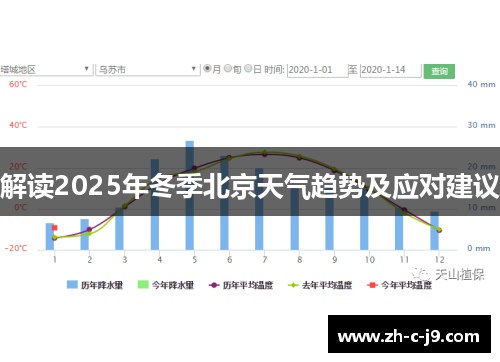
Task: Click the start date field 2020-1-01
Action: point(318,70)
